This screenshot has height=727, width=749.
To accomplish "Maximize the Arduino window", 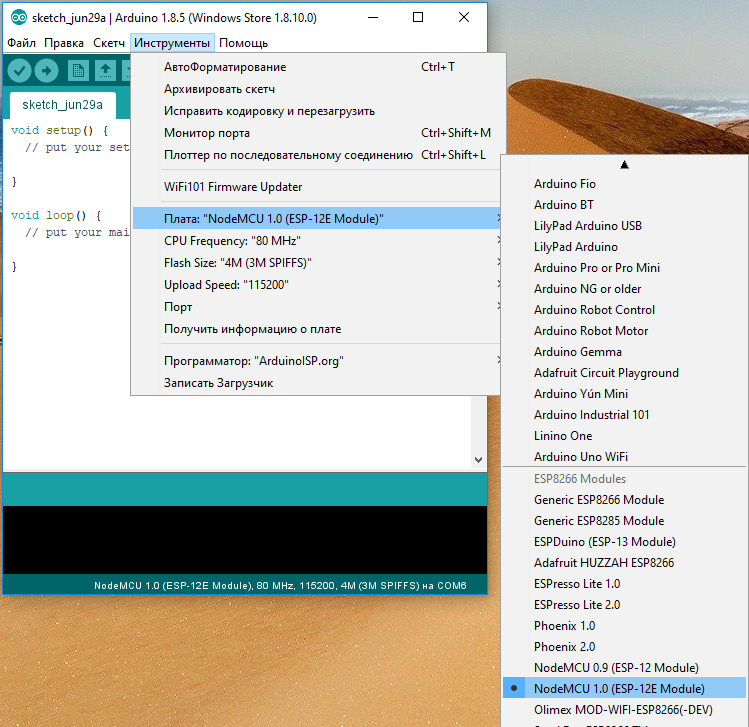I will coord(418,18).
